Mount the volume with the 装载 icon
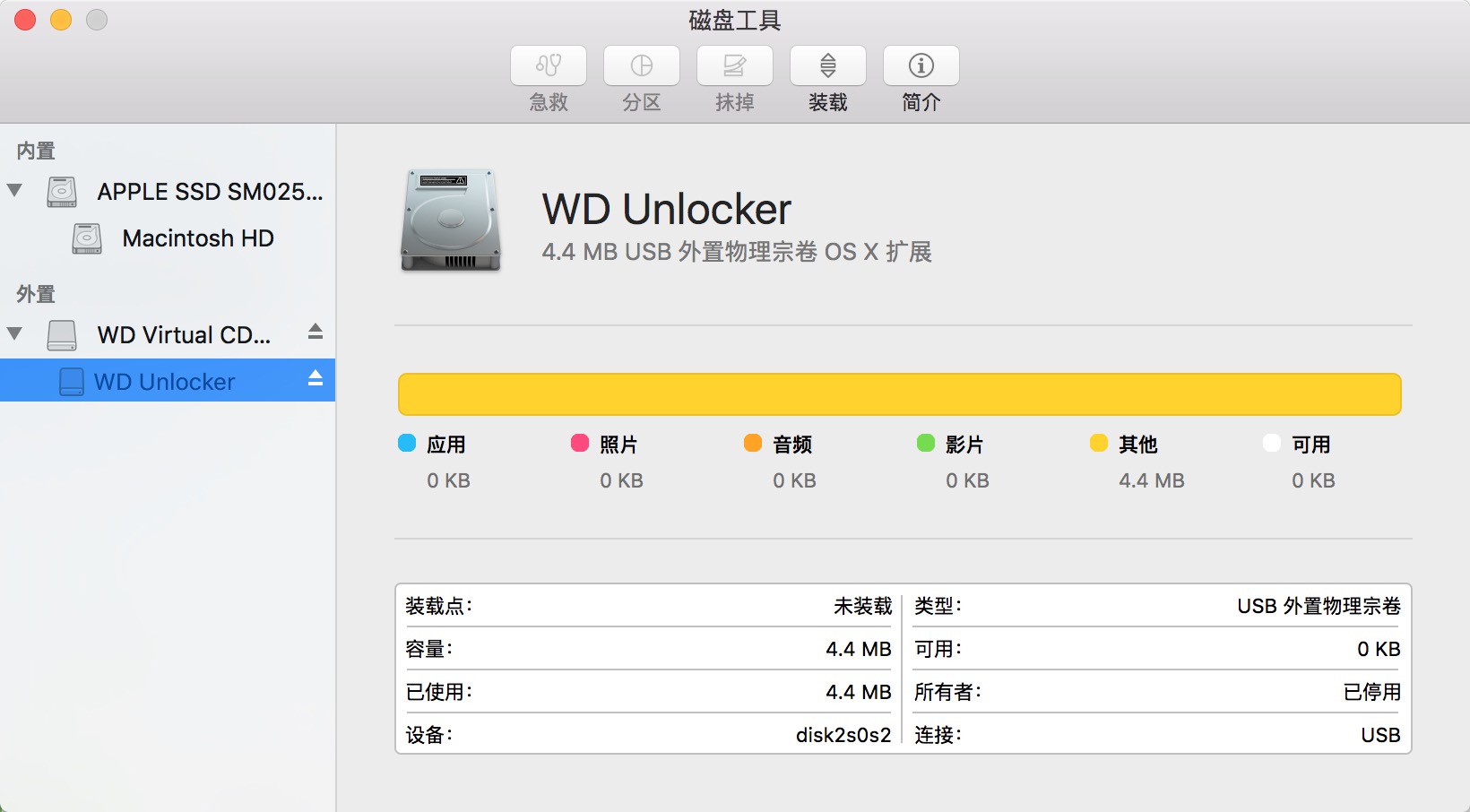The height and width of the screenshot is (812, 1470). [x=828, y=65]
